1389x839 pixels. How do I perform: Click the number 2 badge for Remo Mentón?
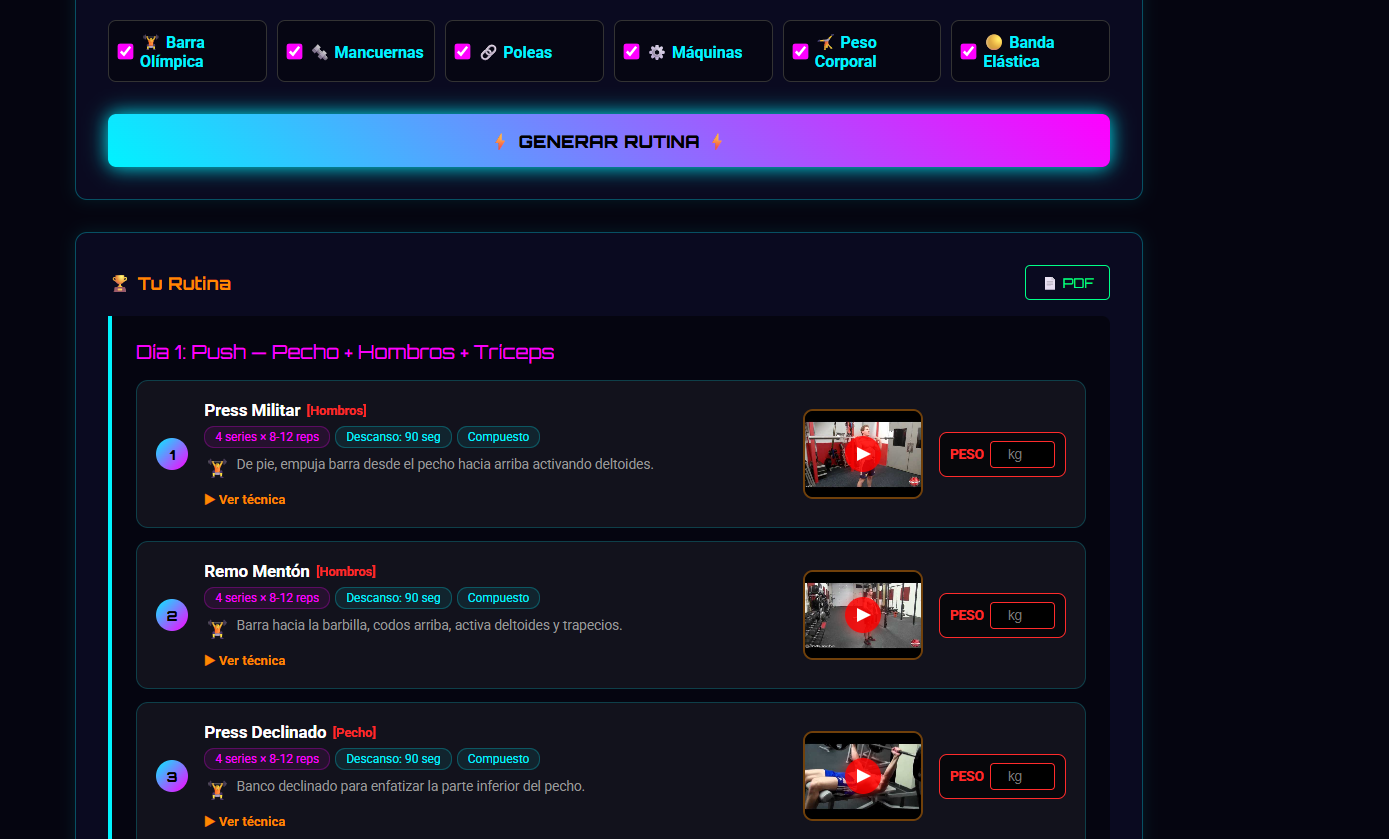coord(172,615)
